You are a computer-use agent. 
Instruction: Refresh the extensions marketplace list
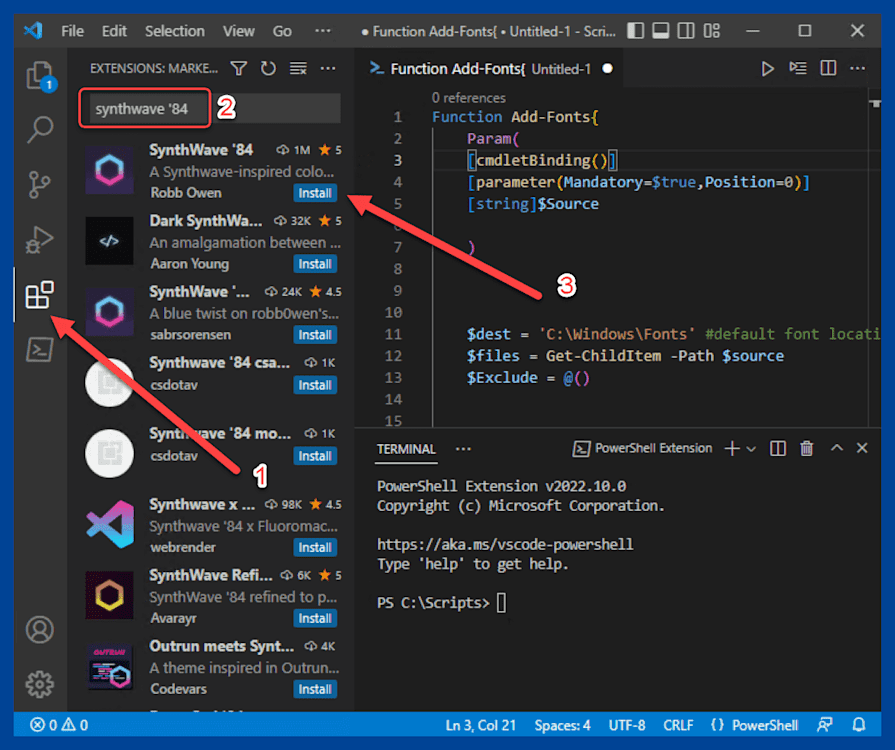[x=267, y=68]
